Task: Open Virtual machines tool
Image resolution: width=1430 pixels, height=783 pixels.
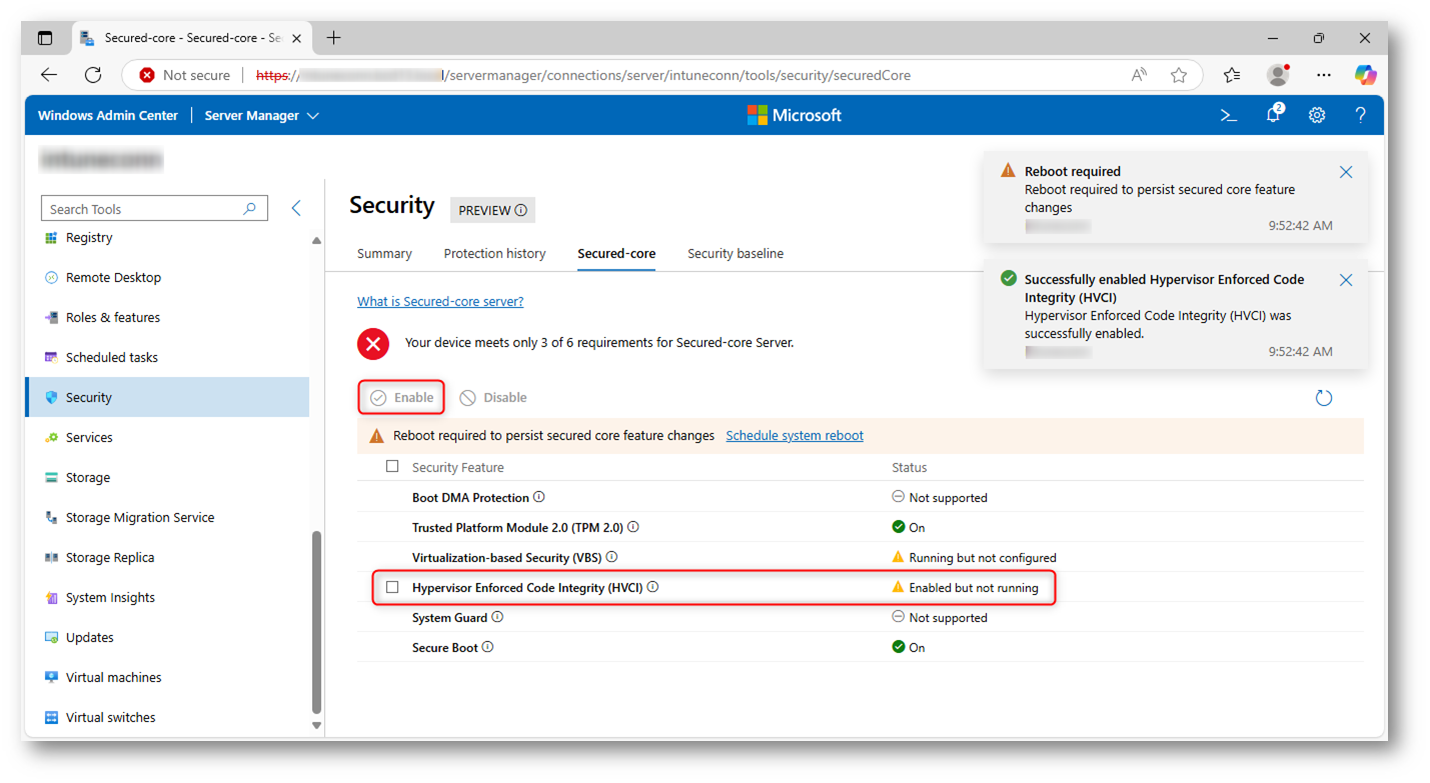Action: [x=167, y=677]
